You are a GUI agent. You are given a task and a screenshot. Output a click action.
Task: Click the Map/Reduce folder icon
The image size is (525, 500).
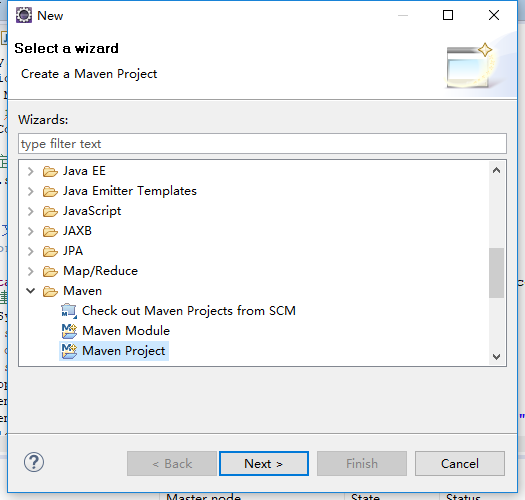(50, 271)
